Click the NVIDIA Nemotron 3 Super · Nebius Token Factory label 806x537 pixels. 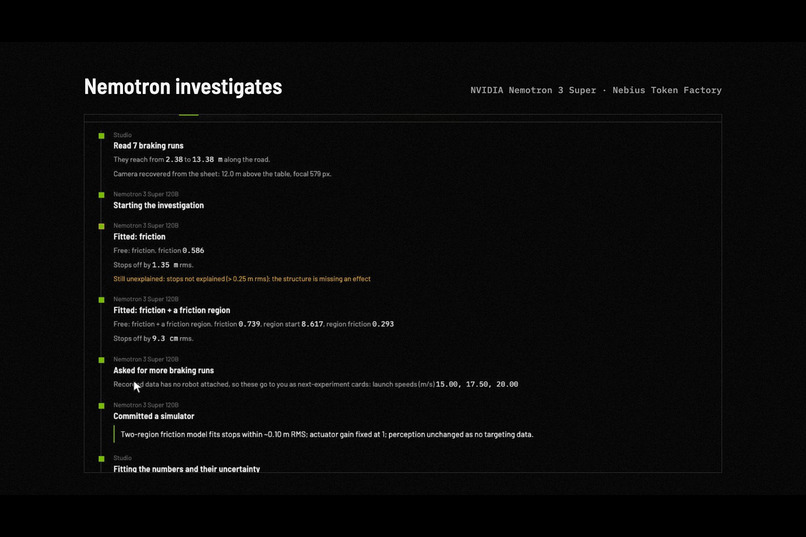pyautogui.click(x=596, y=90)
